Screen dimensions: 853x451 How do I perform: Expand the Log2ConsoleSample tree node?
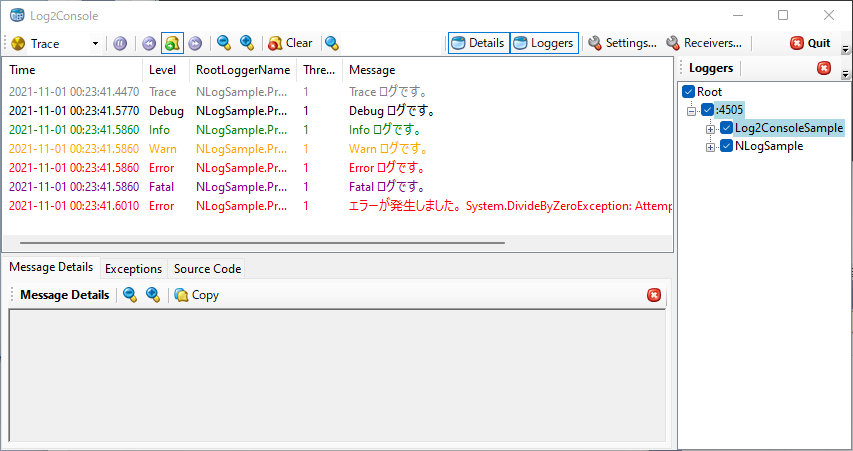pos(710,129)
